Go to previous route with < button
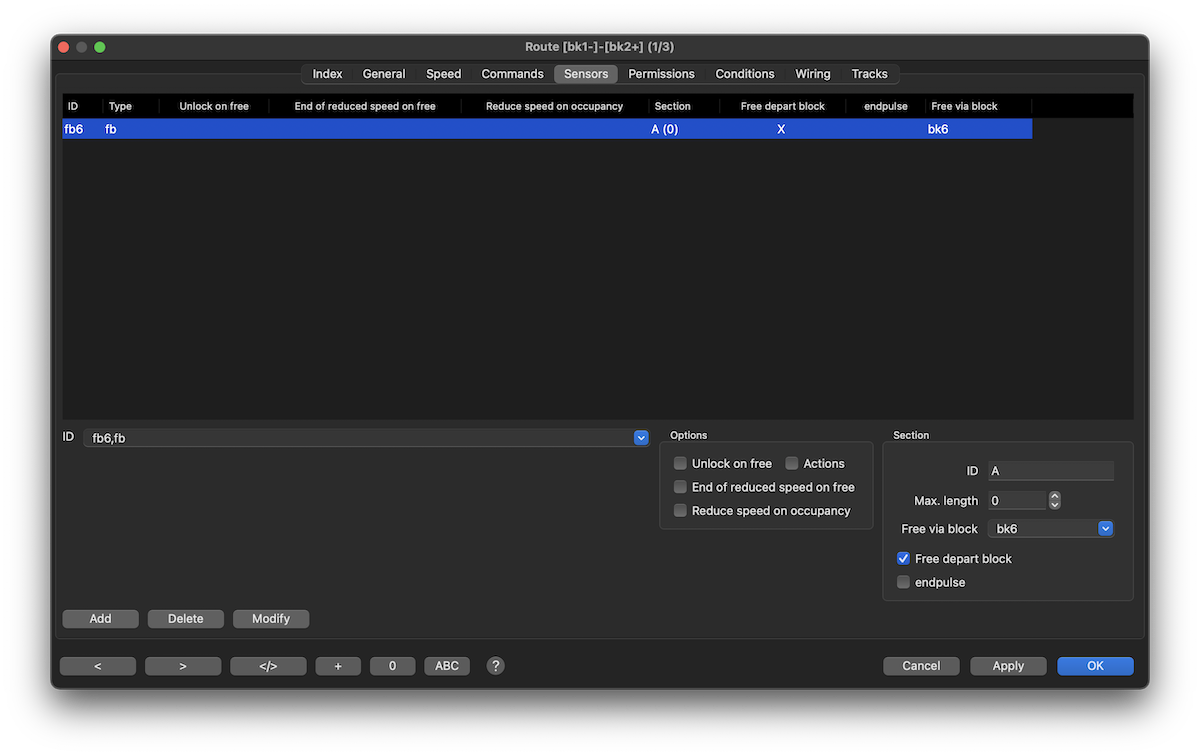This screenshot has height=756, width=1200. (98, 666)
